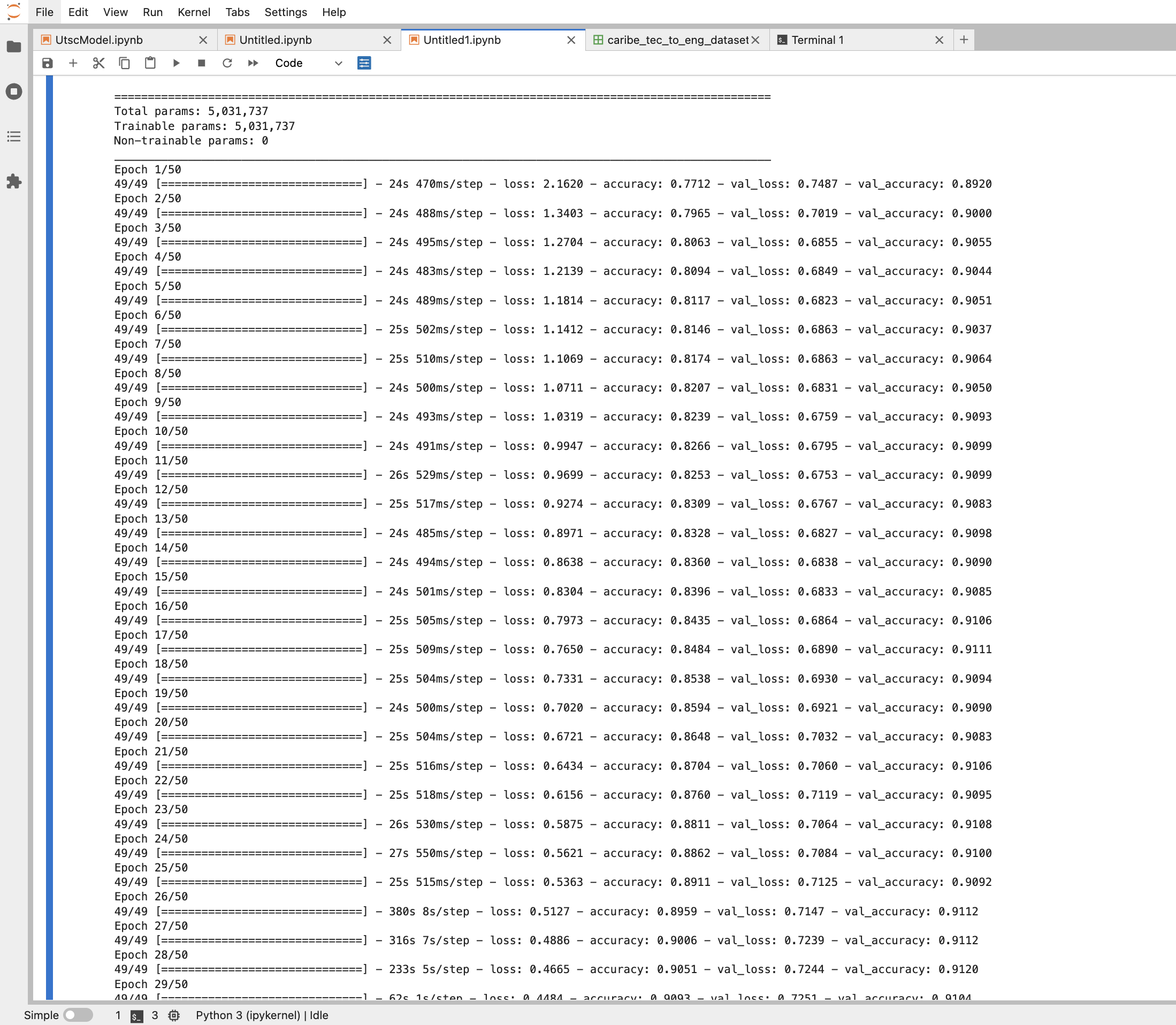The height and width of the screenshot is (1025, 1176).
Task: Open the file browser sidebar
Action: point(14,47)
